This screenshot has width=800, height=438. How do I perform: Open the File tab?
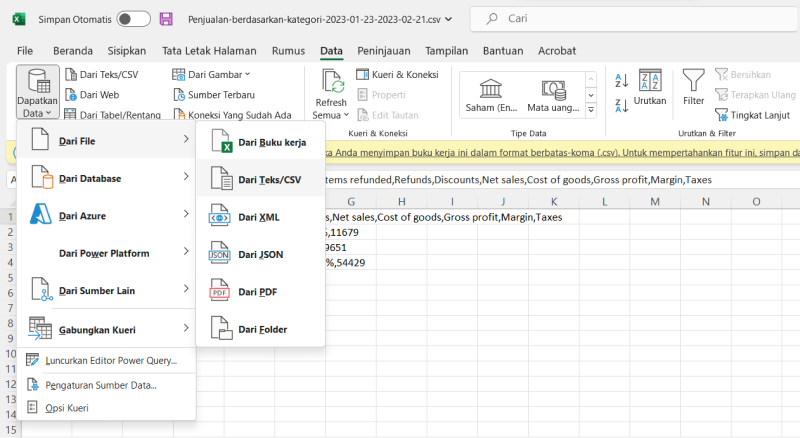tap(24, 51)
